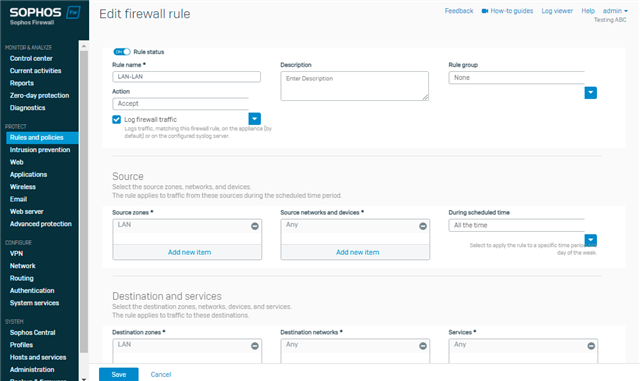Image resolution: width=640 pixels, height=381 pixels.
Task: Open the Action dropdown arrow
Action: tap(254, 119)
